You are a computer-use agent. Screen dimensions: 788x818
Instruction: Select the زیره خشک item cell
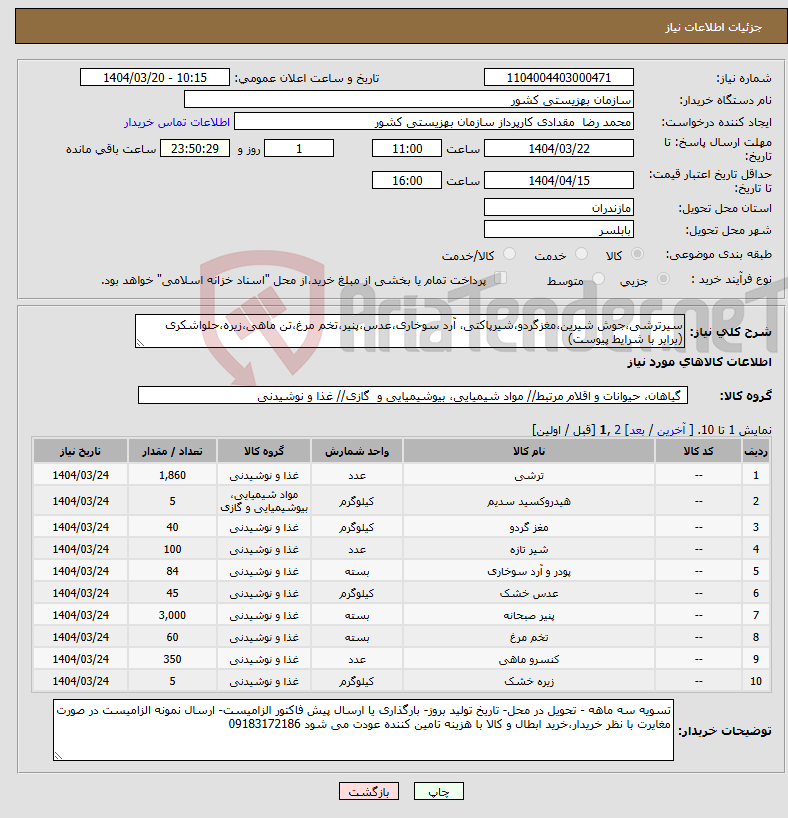click(x=529, y=681)
